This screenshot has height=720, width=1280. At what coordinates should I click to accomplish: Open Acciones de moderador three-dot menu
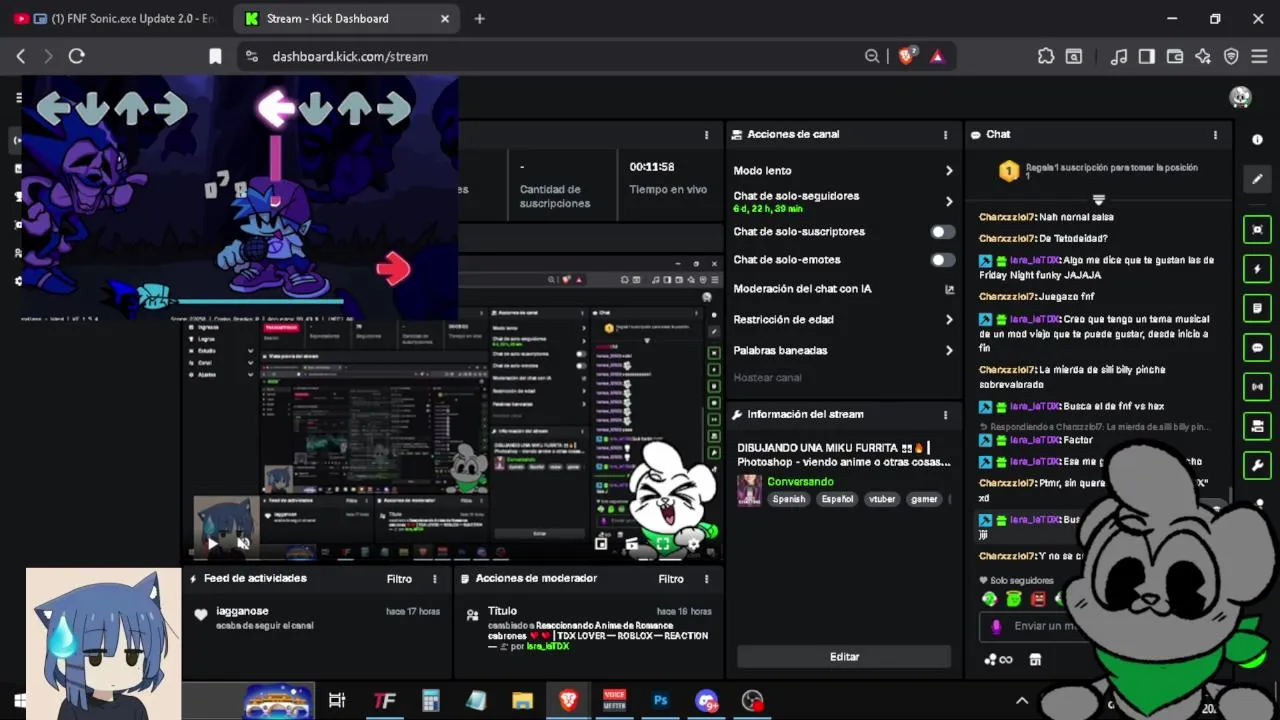706,579
